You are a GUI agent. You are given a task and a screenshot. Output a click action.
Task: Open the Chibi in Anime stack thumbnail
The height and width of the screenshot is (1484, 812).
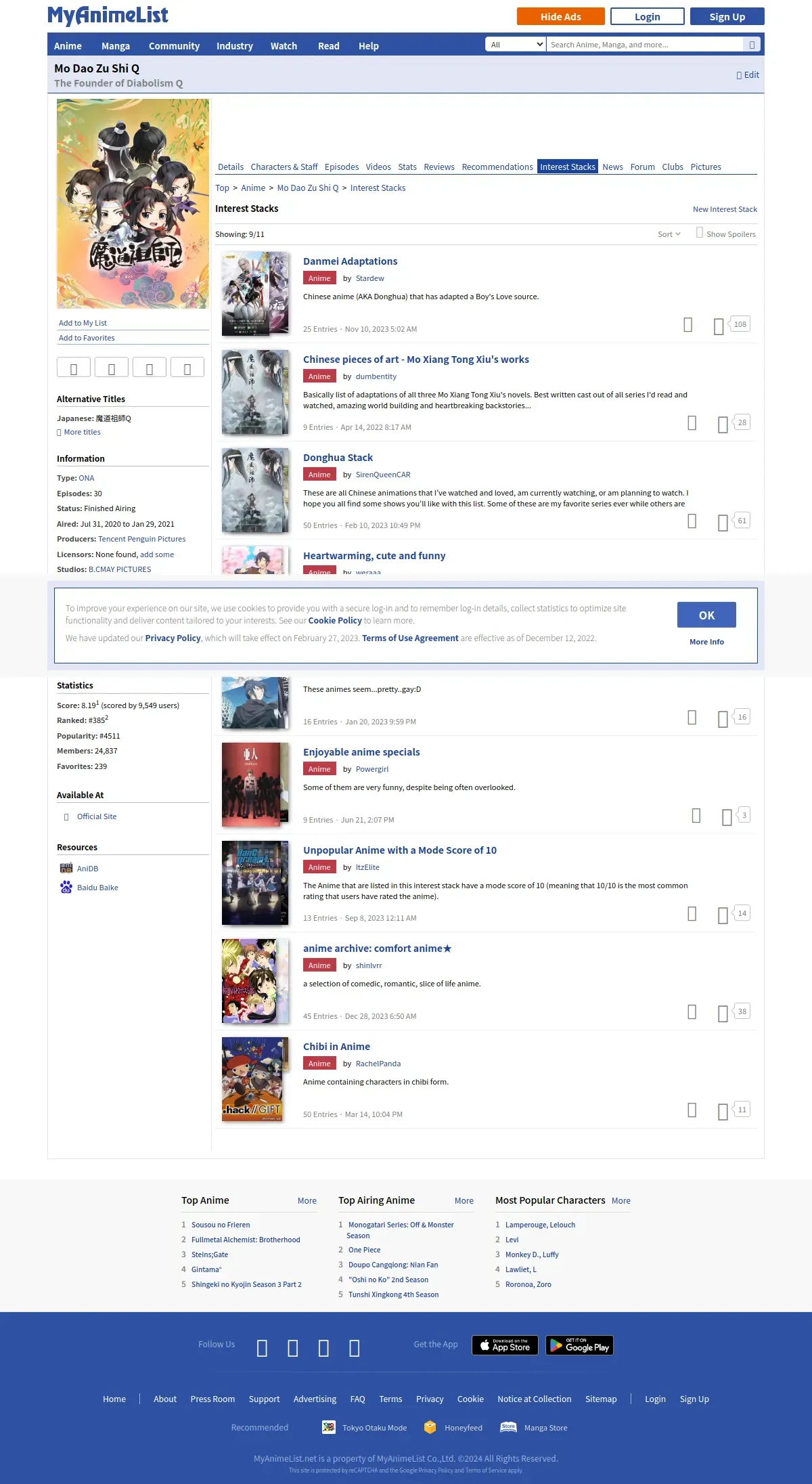(255, 1079)
